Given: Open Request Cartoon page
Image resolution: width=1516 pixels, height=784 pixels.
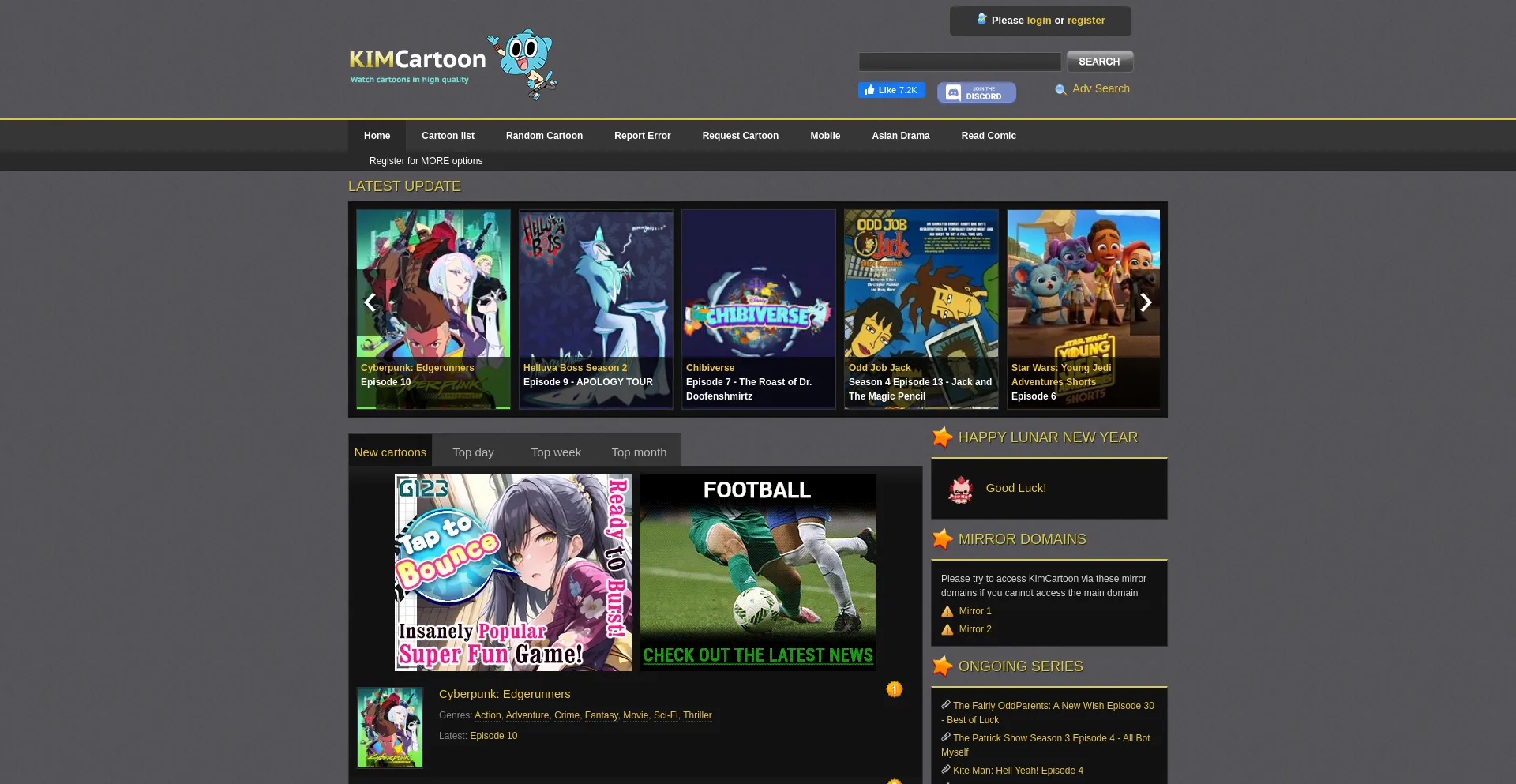Looking at the screenshot, I should point(740,136).
